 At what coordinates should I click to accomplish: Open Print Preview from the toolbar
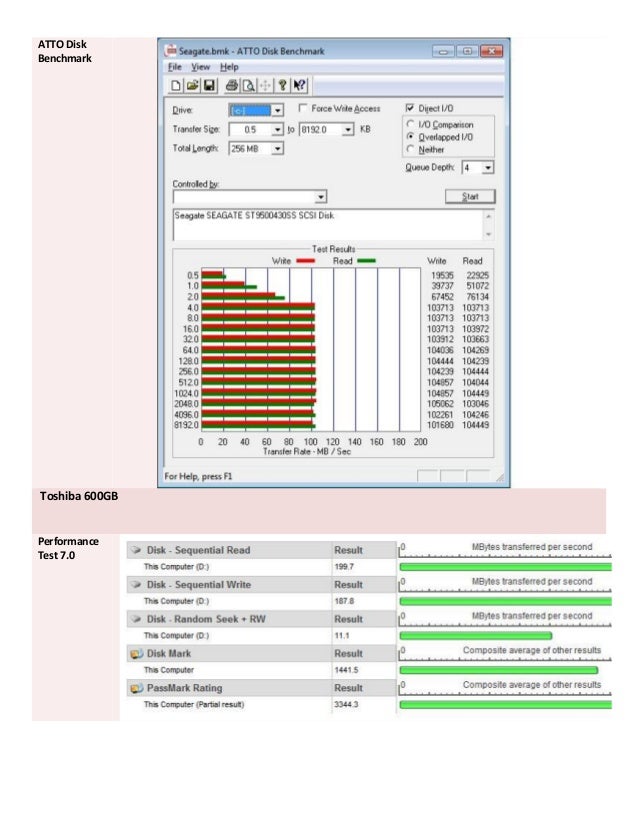point(248,85)
